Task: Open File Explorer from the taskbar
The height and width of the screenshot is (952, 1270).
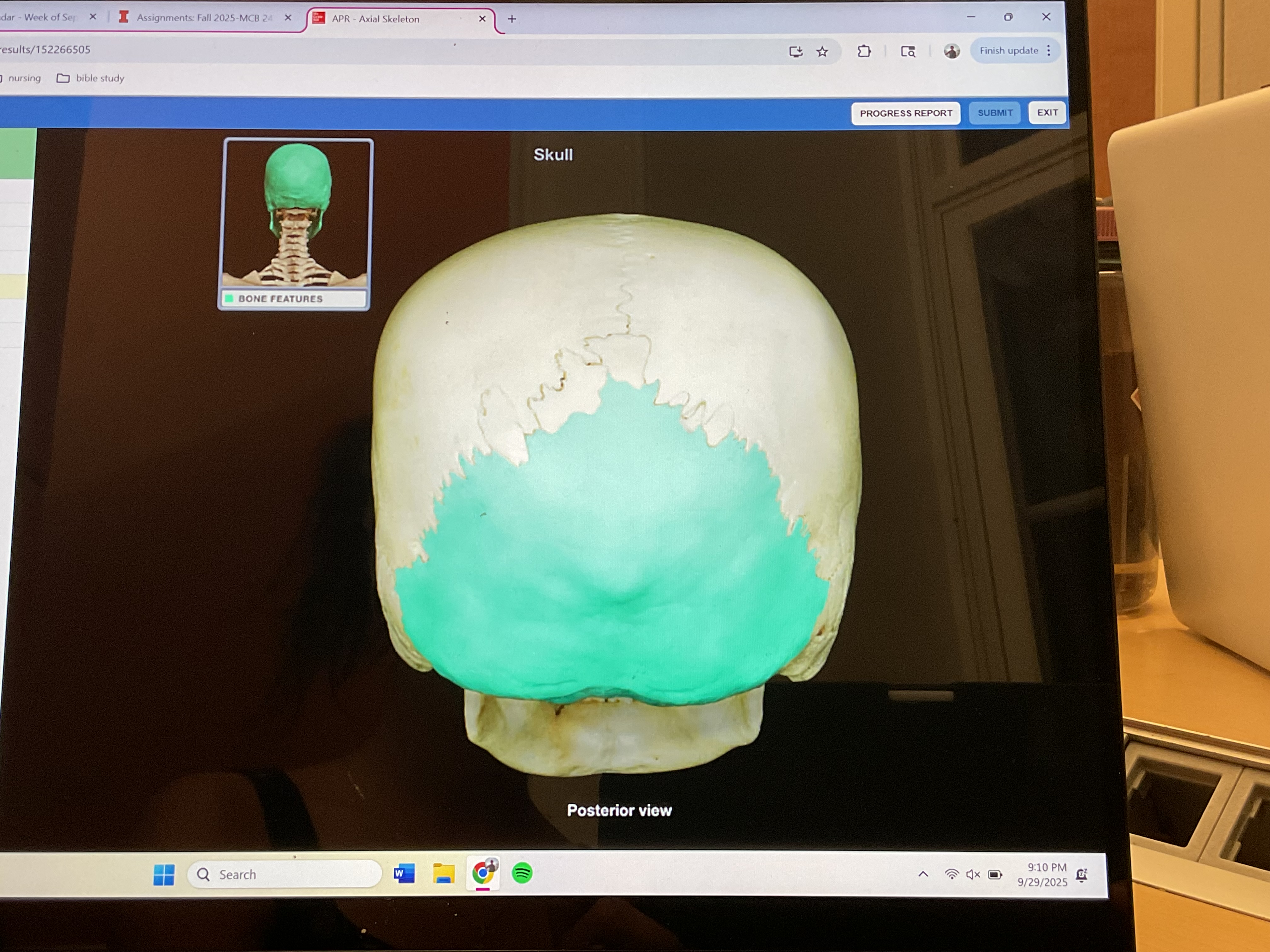Action: pos(443,874)
